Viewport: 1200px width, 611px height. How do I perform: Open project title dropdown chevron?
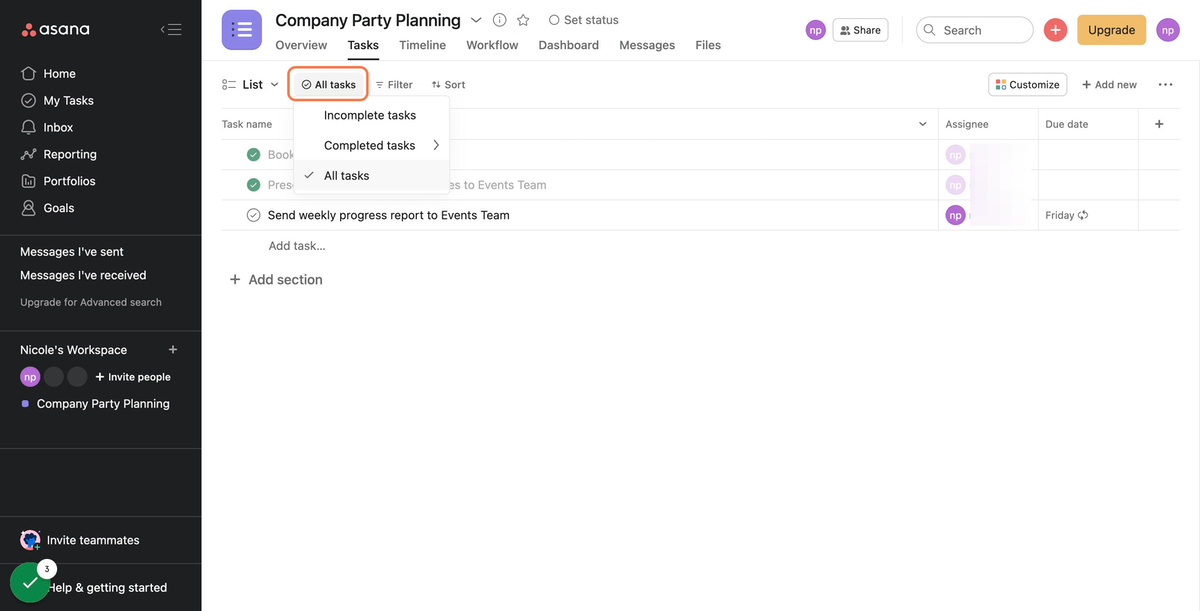pyautogui.click(x=476, y=20)
